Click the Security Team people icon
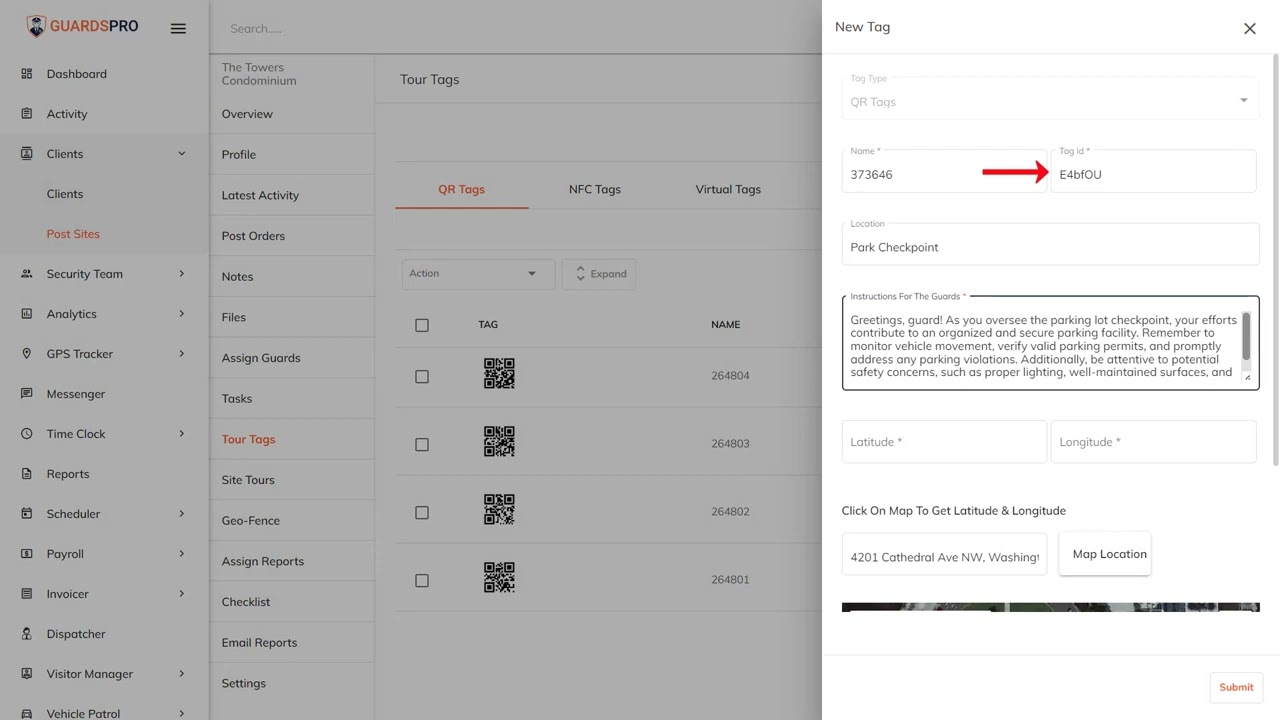 tap(27, 274)
